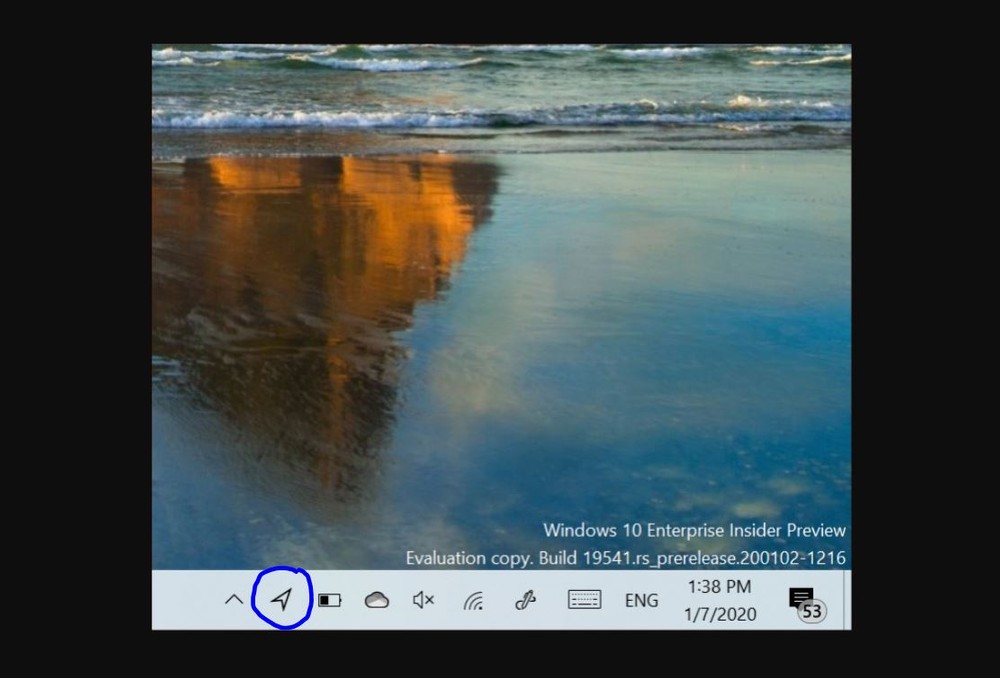The image size is (1000, 678).
Task: Click empty taskbar area left of chevron
Action: click(185, 600)
